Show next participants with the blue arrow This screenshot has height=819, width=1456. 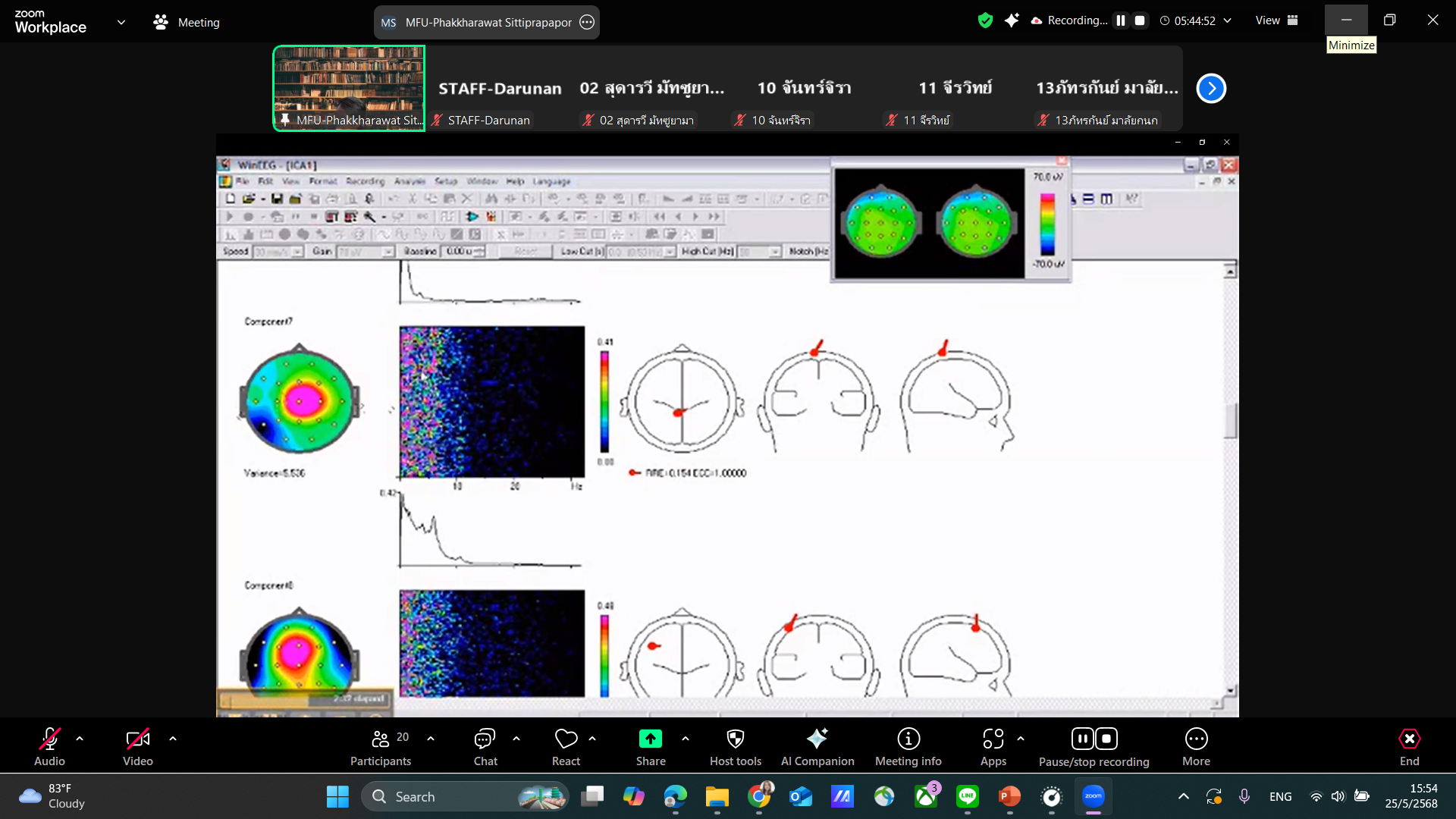[x=1211, y=89]
